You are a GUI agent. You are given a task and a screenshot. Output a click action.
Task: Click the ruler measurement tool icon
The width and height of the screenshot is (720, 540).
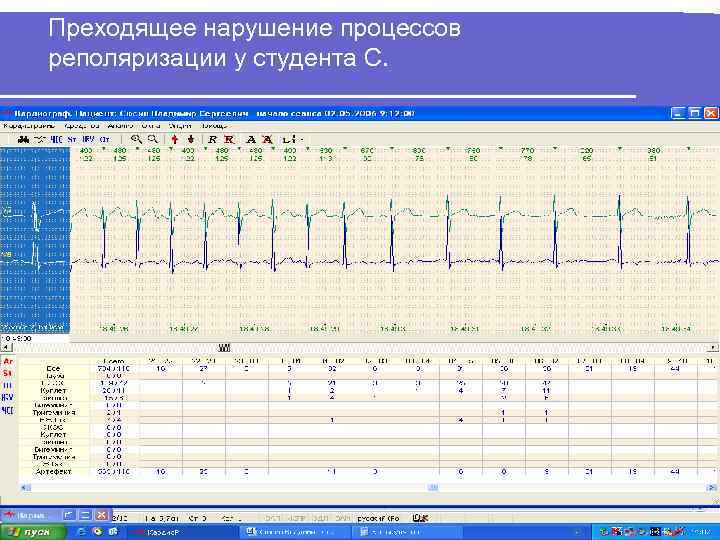[289, 139]
